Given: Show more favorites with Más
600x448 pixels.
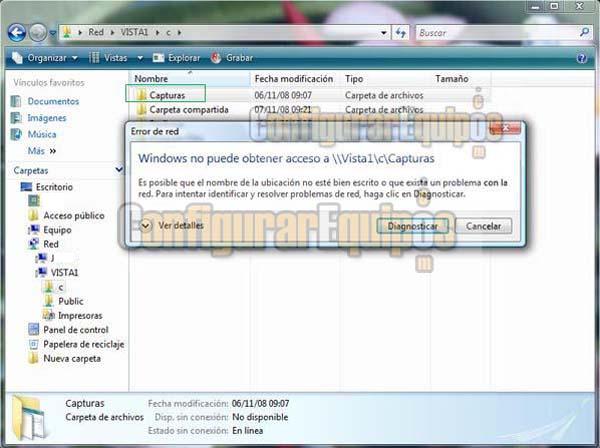Looking at the screenshot, I should tap(42, 151).
